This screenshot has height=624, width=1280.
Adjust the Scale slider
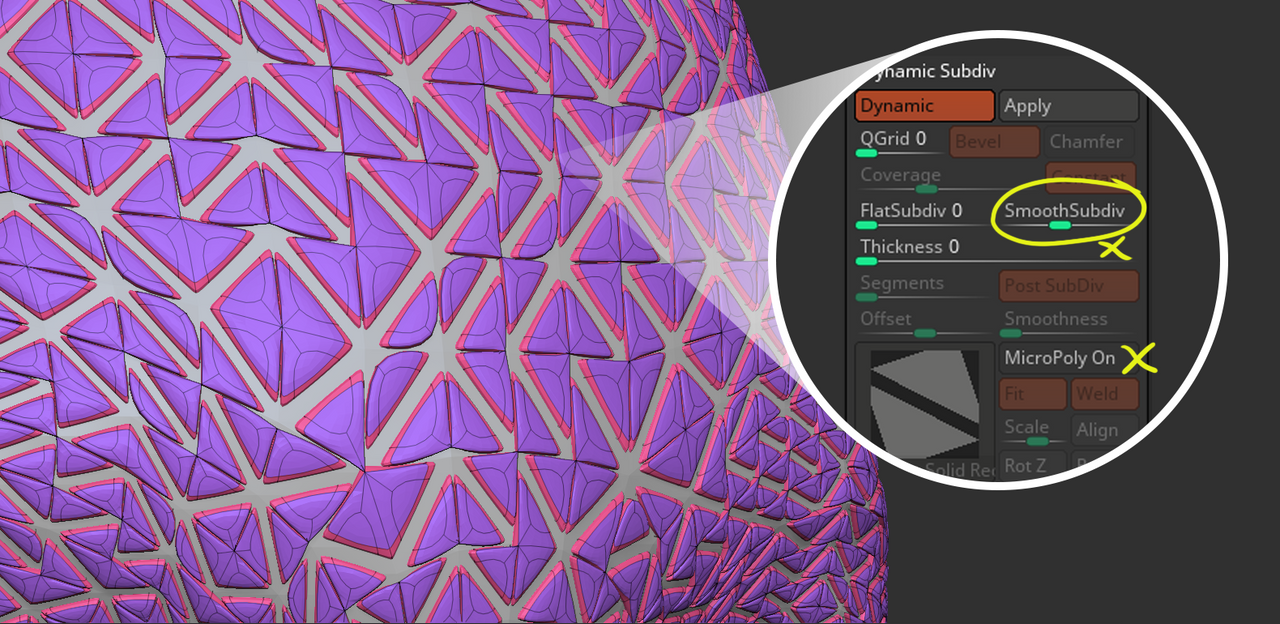pyautogui.click(x=1033, y=431)
